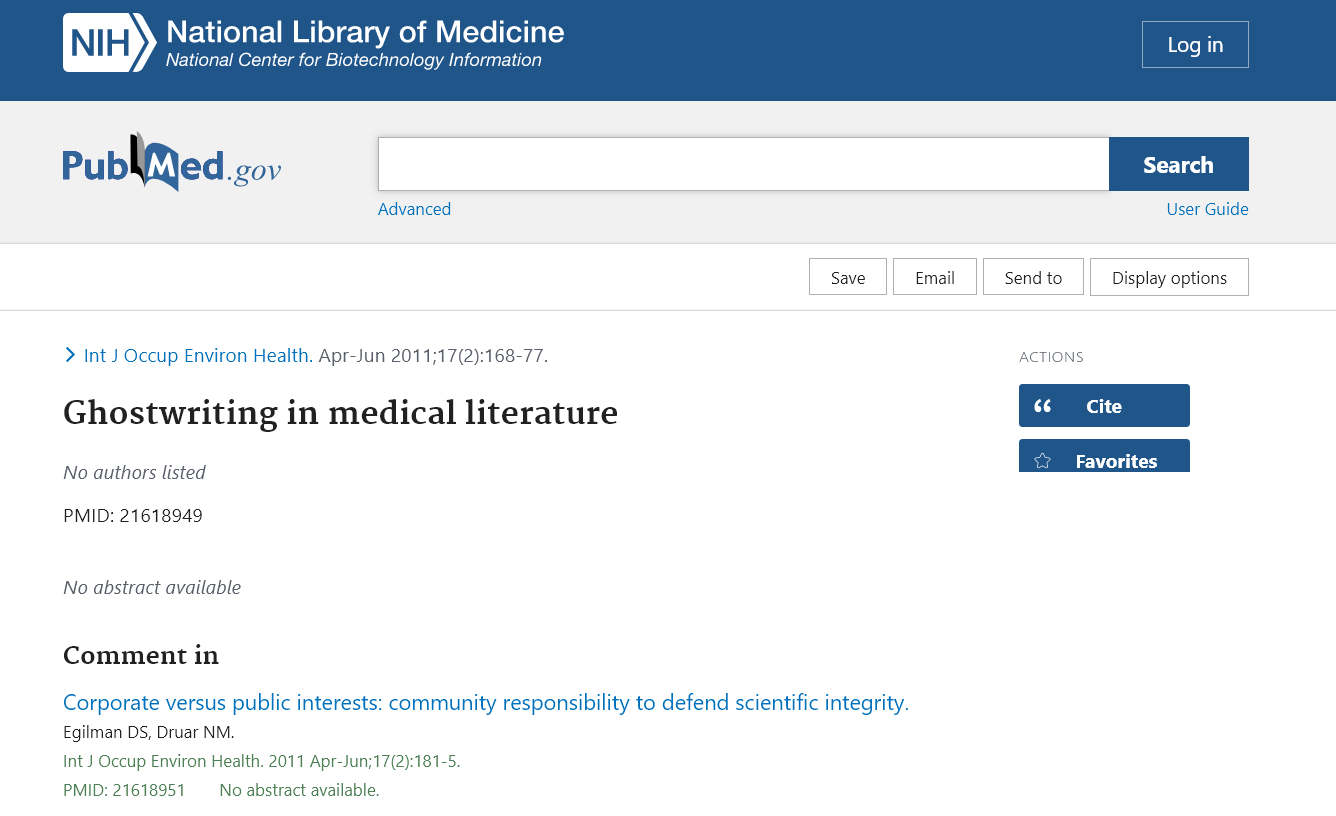This screenshot has width=1336, height=816.
Task: Open the User Guide link
Action: (1207, 209)
